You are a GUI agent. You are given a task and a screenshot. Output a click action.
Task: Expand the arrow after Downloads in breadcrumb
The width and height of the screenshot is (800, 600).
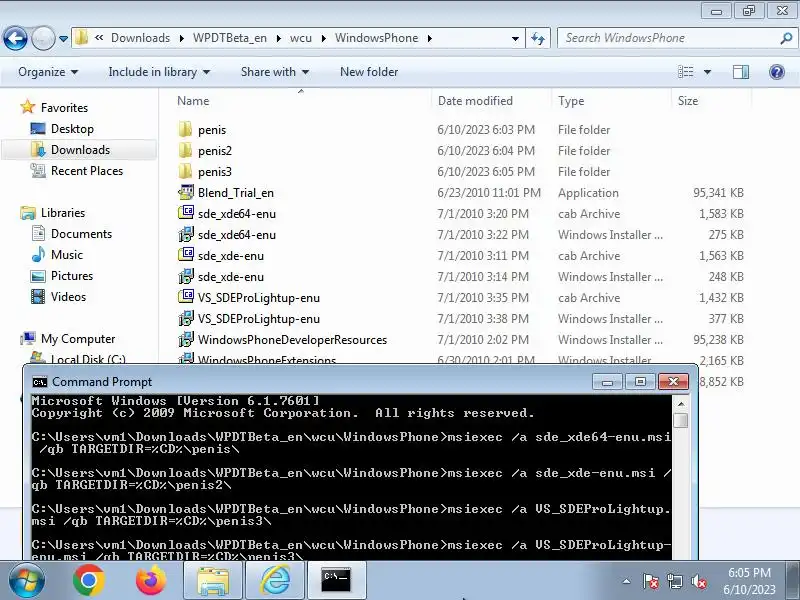[182, 39]
